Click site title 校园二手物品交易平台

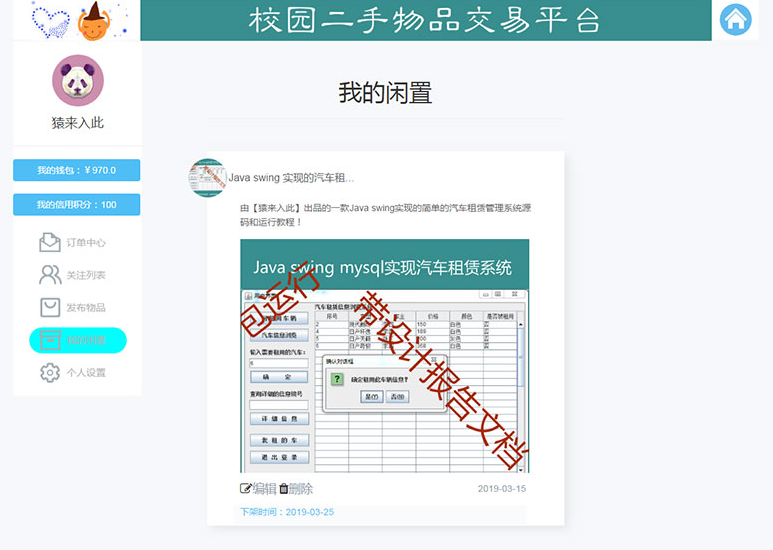coord(424,21)
